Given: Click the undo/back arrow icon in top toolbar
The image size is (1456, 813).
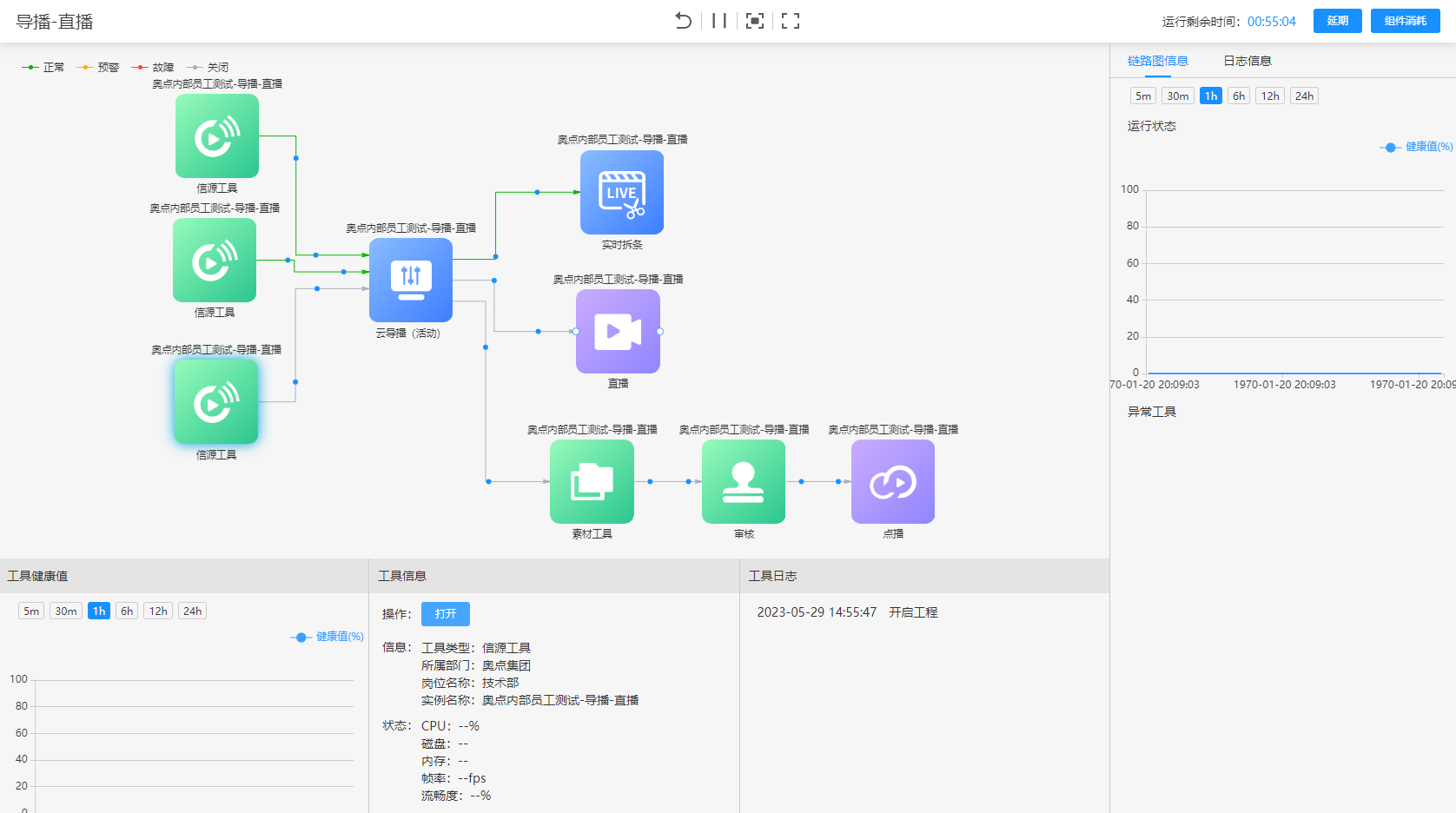Looking at the screenshot, I should point(684,21).
